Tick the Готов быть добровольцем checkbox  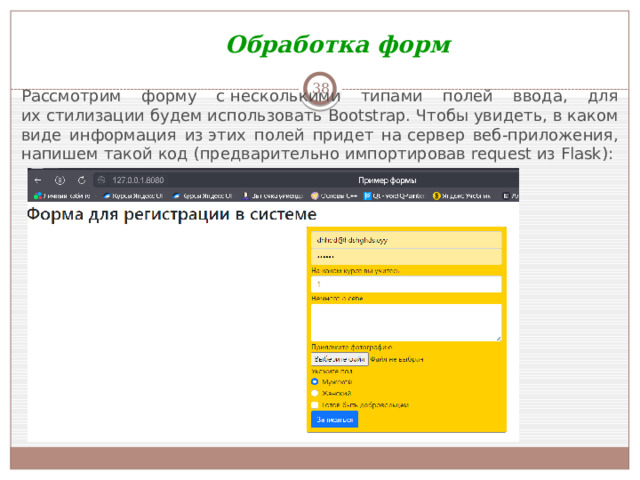[314, 405]
